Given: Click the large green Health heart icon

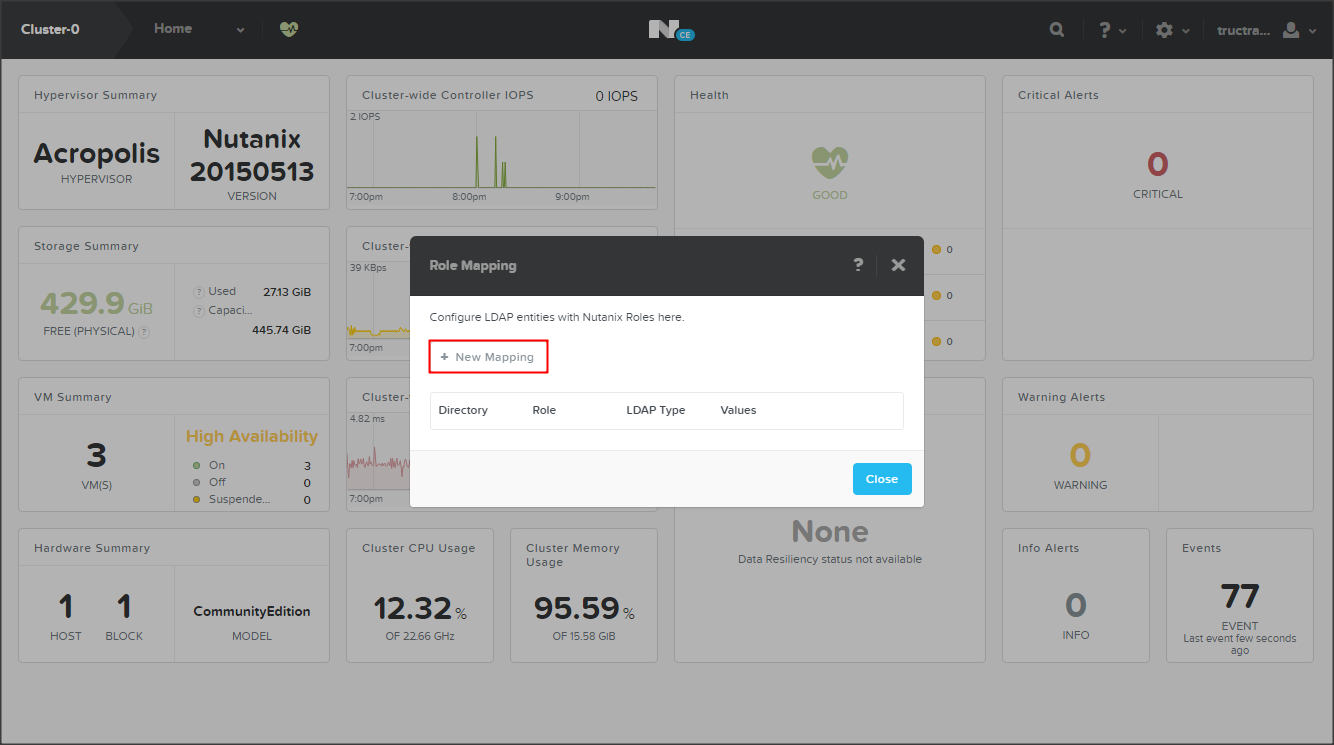Looking at the screenshot, I should click(x=829, y=162).
